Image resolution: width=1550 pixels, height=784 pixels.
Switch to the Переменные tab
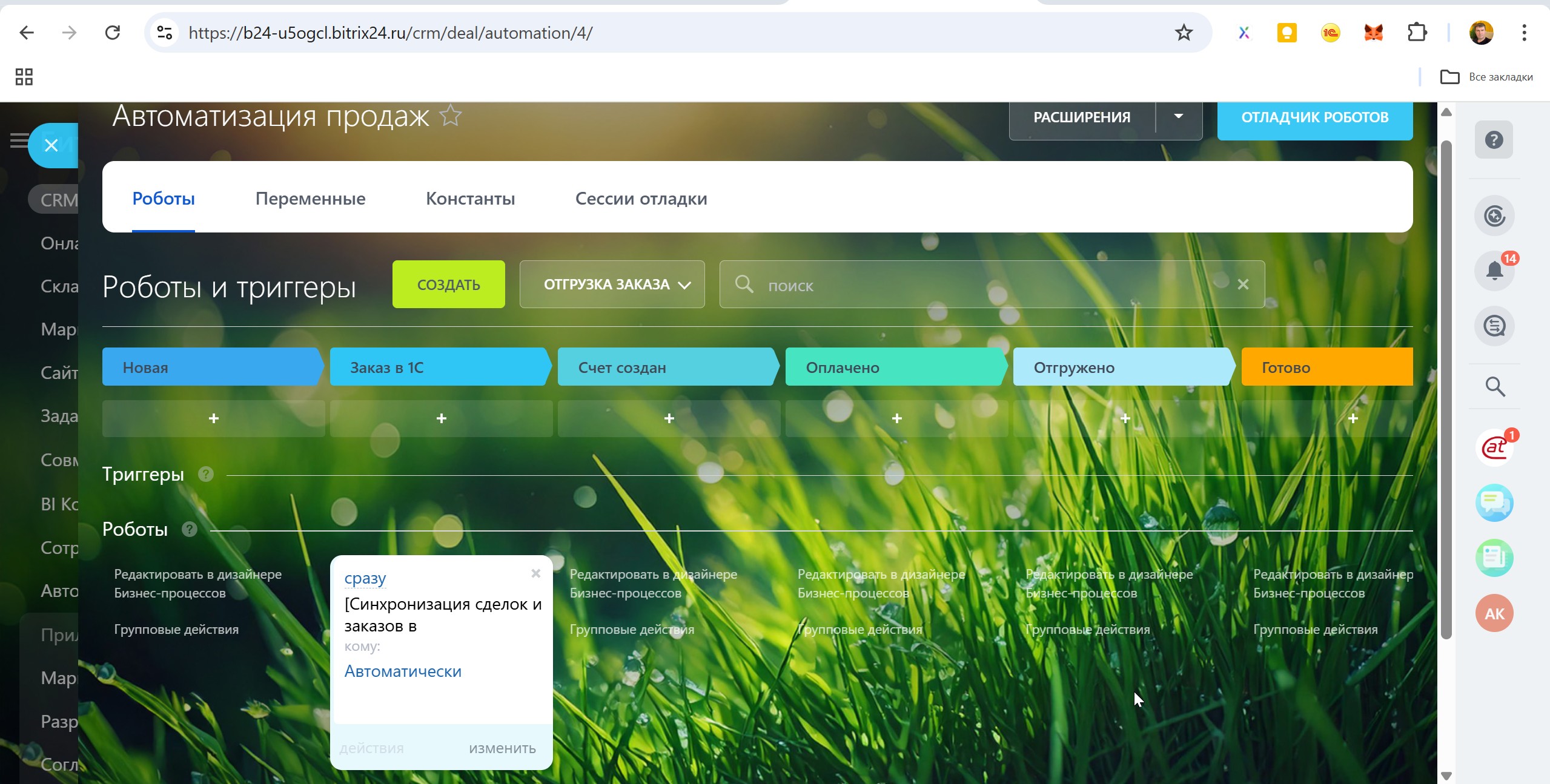pyautogui.click(x=310, y=199)
